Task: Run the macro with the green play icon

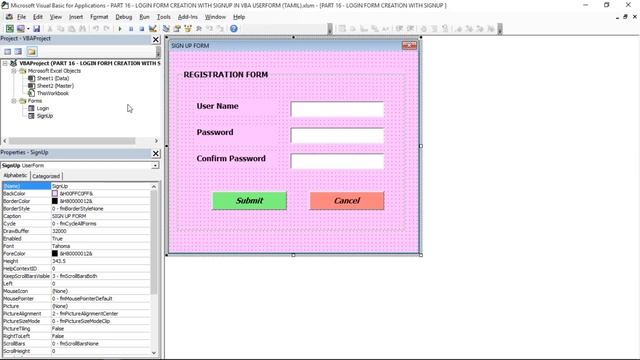Action: tap(120, 29)
